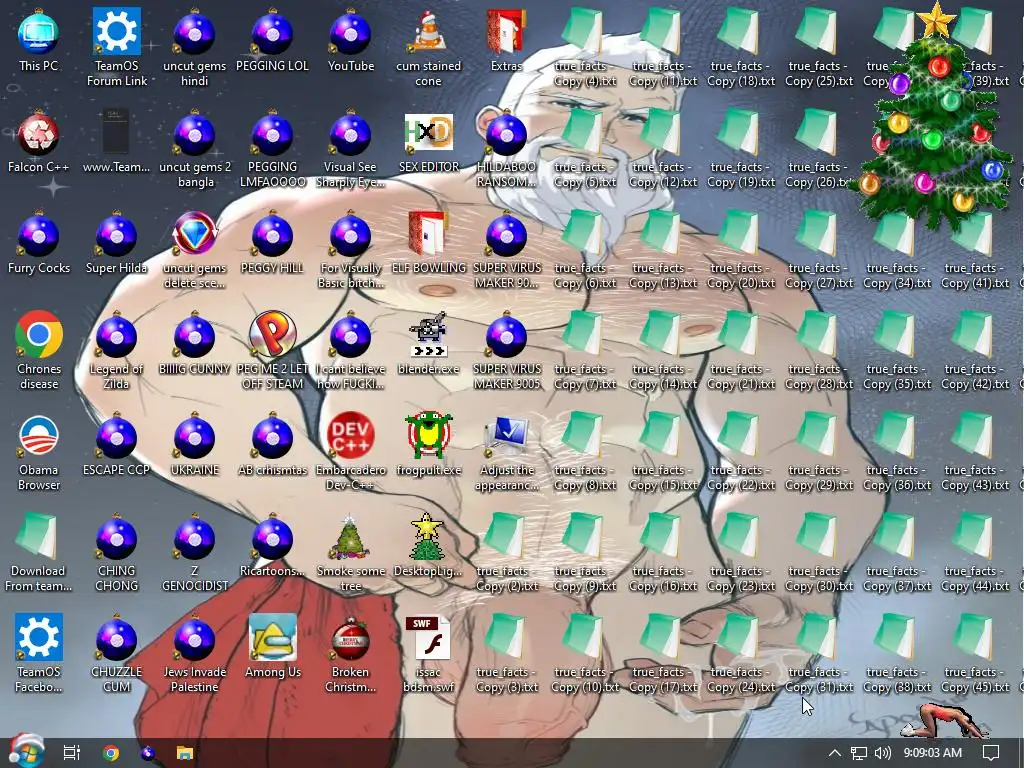Open File Explorer from the taskbar

point(185,753)
